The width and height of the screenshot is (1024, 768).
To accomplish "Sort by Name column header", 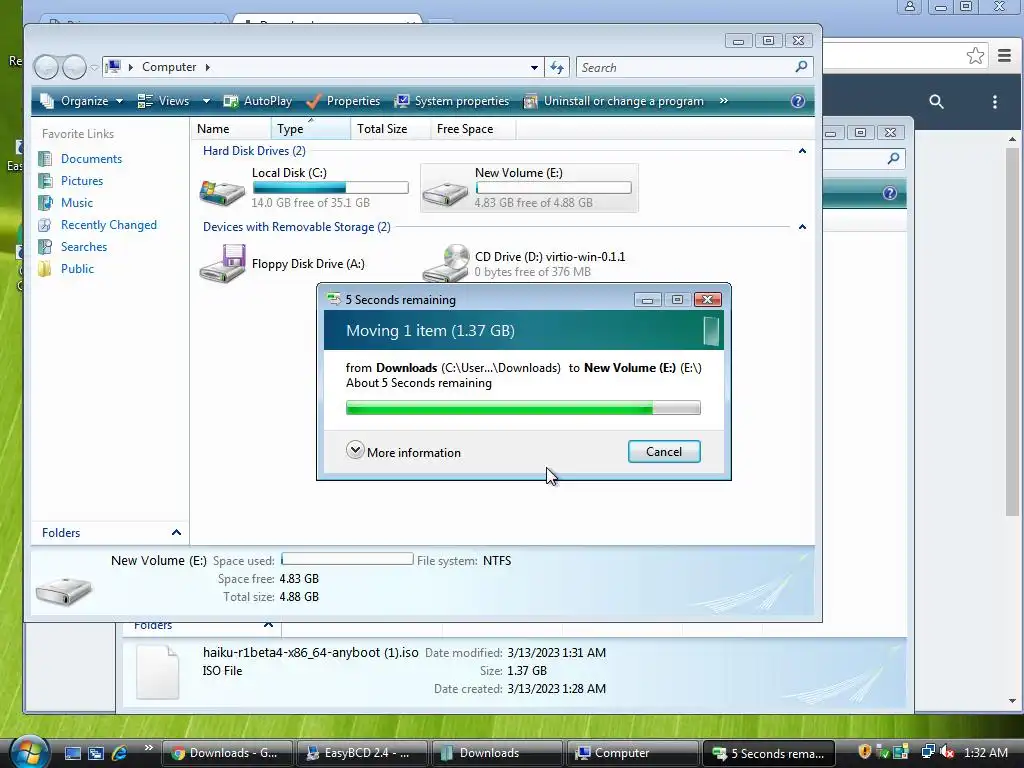I will point(231,129).
